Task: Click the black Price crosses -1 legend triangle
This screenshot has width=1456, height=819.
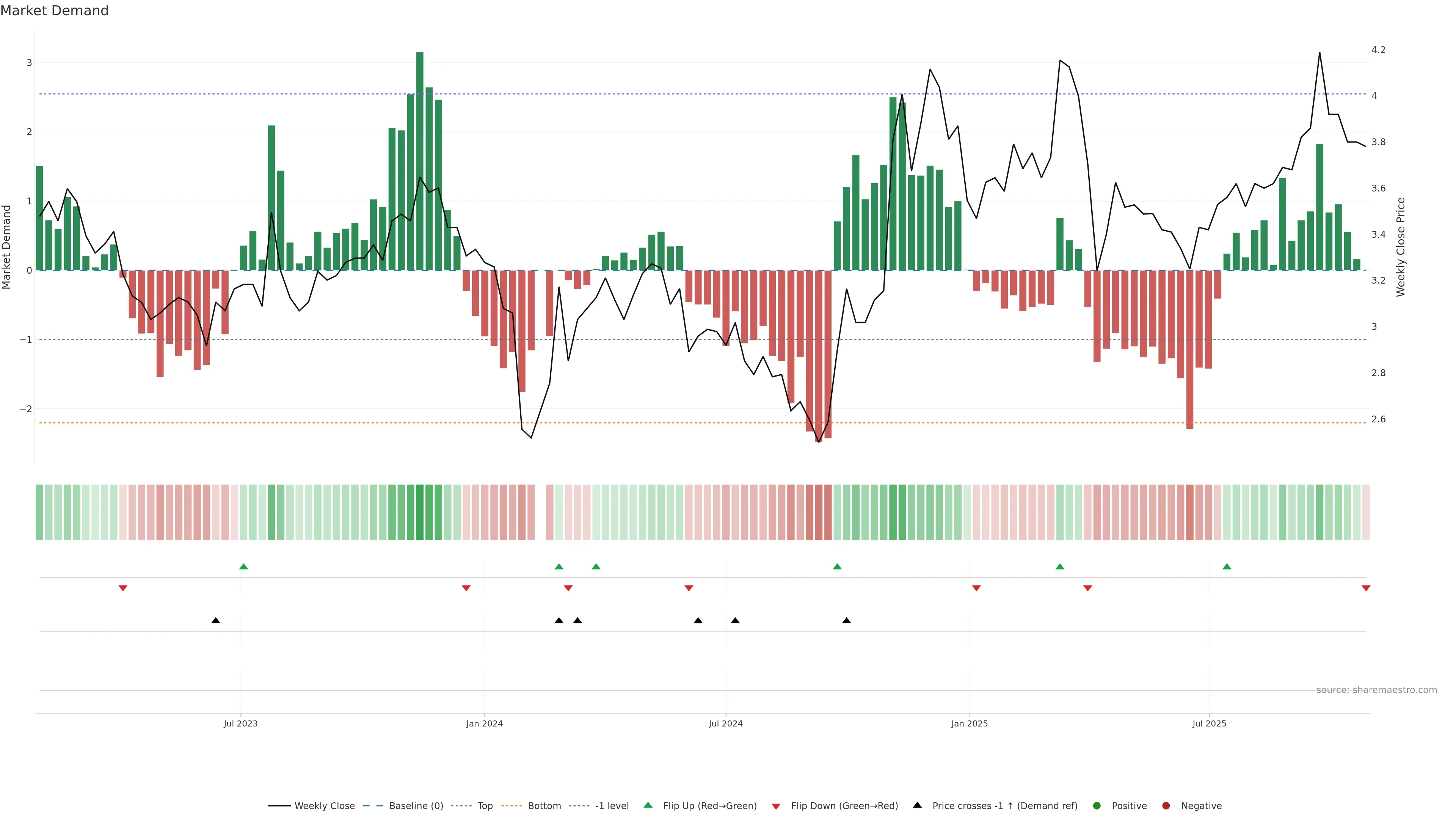Action: (917, 805)
